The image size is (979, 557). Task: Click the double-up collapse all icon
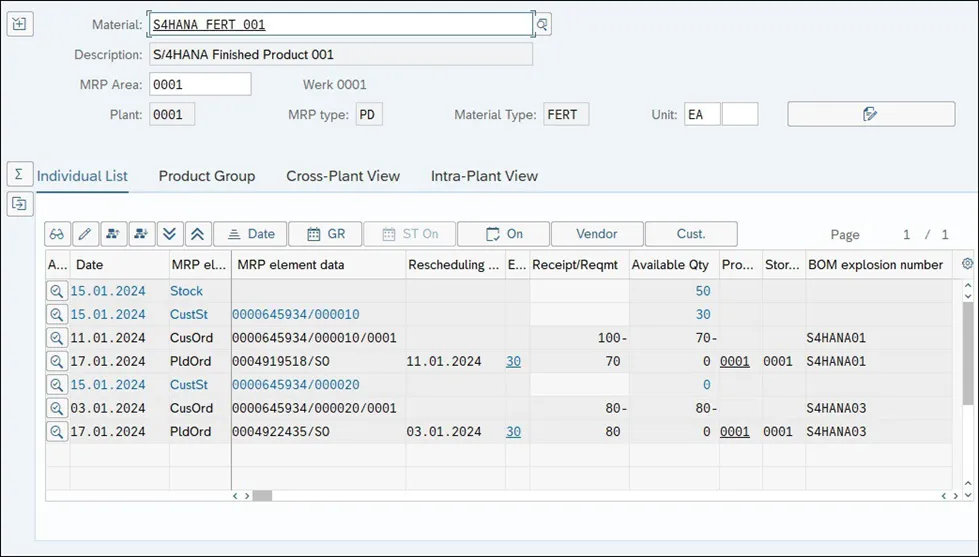tap(198, 234)
